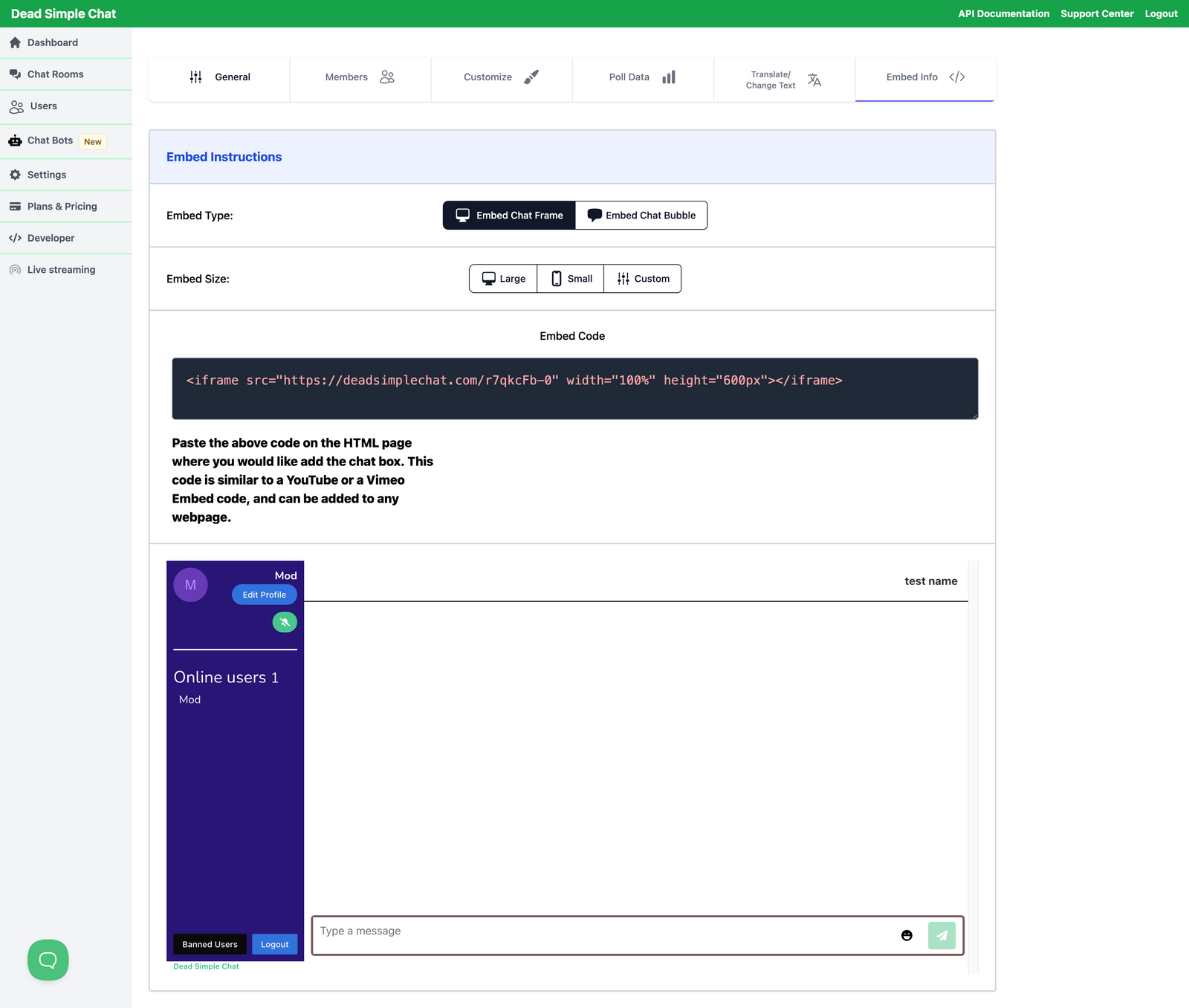The height and width of the screenshot is (1008, 1189).
Task: Switch to Embed Chat Bubble type
Action: pyautogui.click(x=641, y=215)
